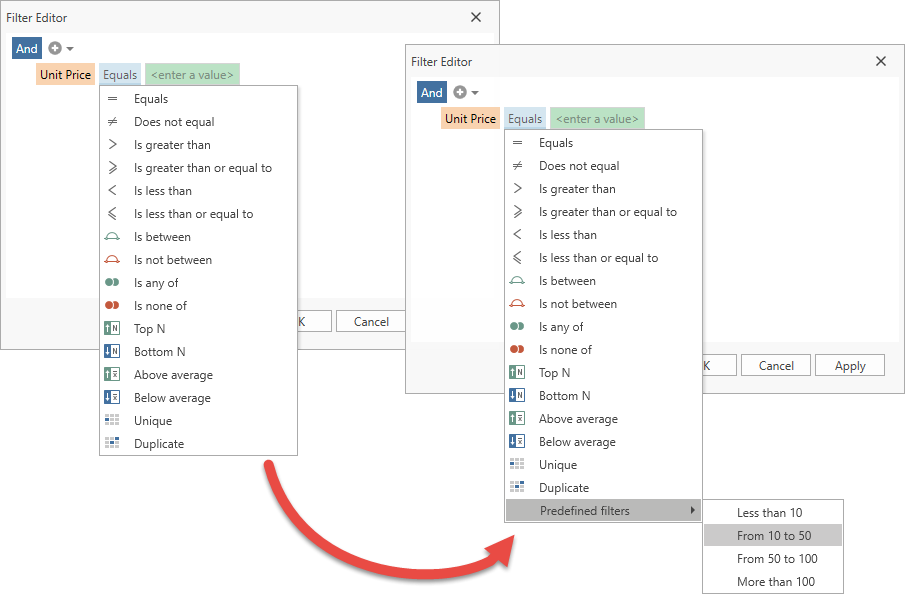Pick Less than 10 from the predefined filters

click(x=769, y=513)
